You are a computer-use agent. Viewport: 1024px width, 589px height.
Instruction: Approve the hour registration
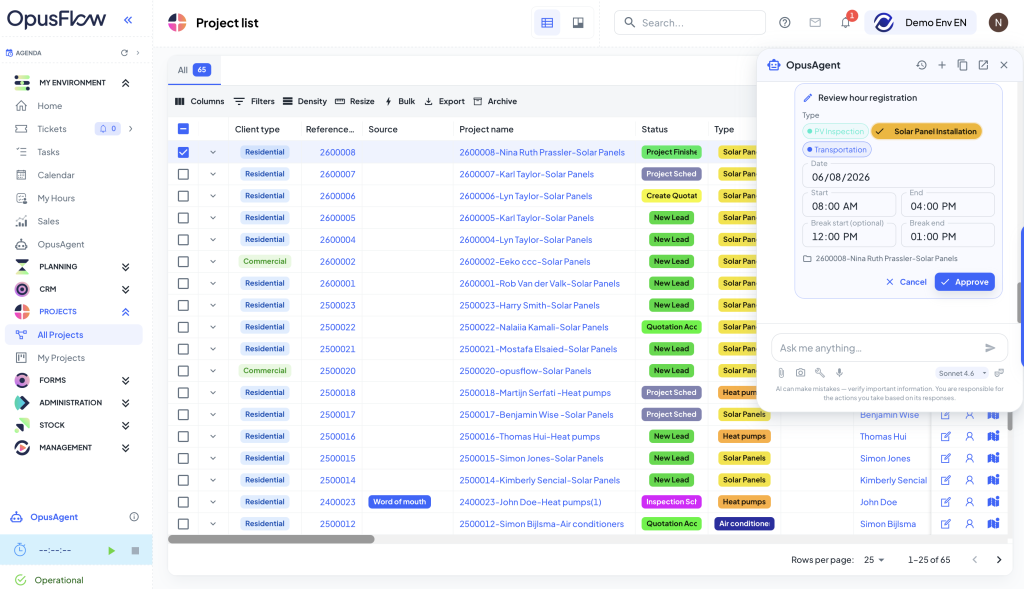tap(965, 282)
